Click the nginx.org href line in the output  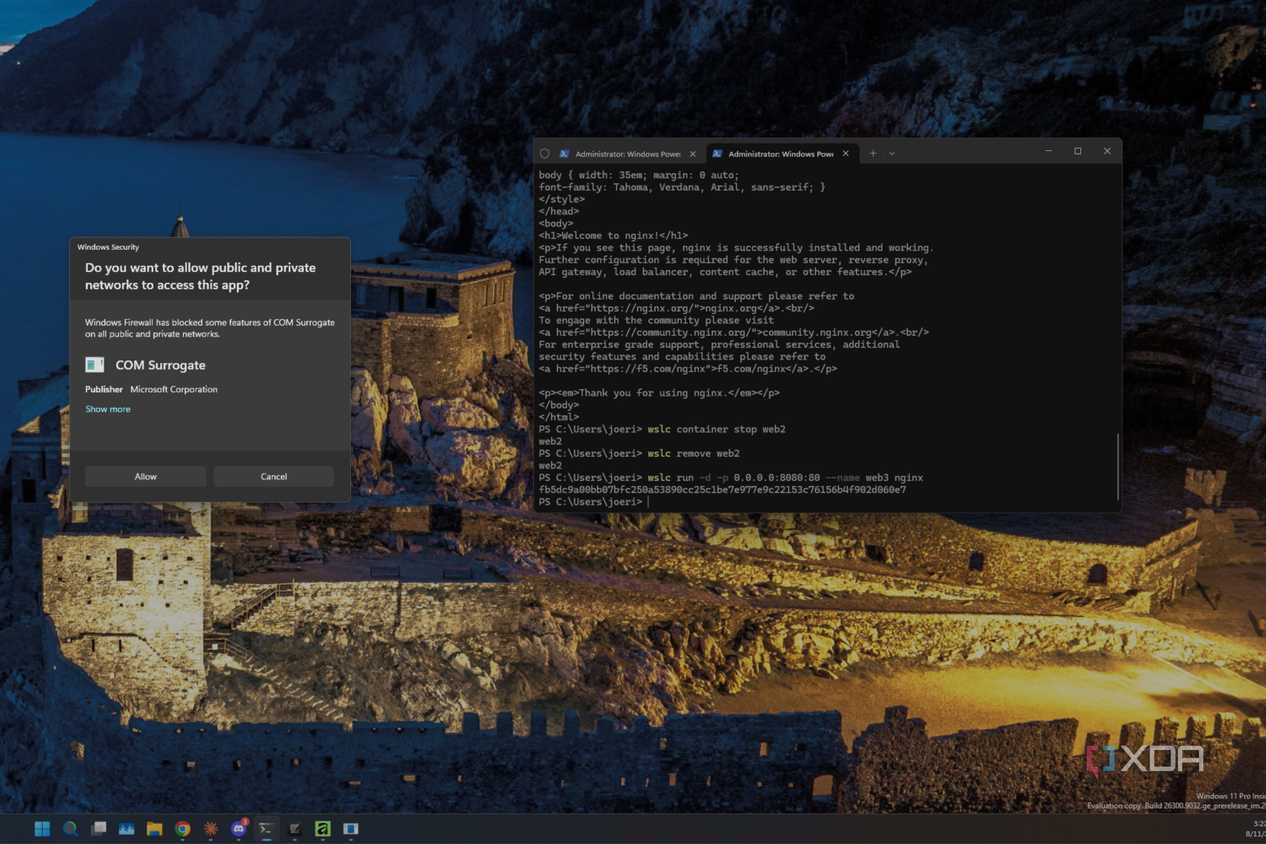[676, 308]
